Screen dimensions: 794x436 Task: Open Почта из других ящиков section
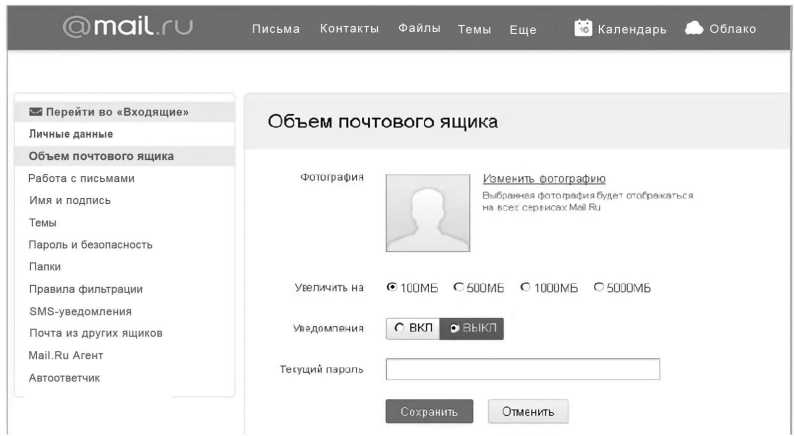tap(96, 333)
